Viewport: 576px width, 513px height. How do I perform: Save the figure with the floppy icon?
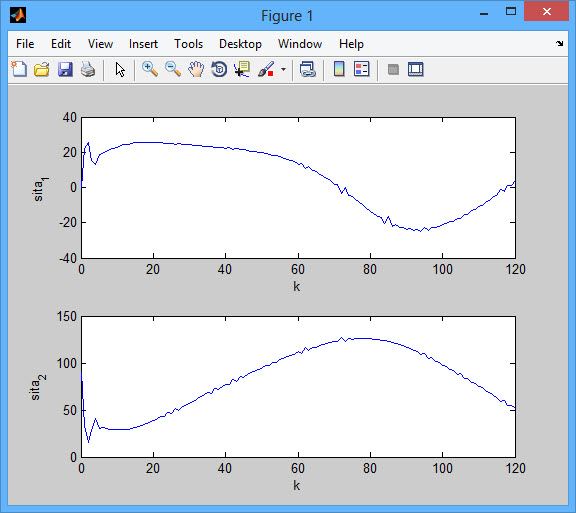coord(65,69)
